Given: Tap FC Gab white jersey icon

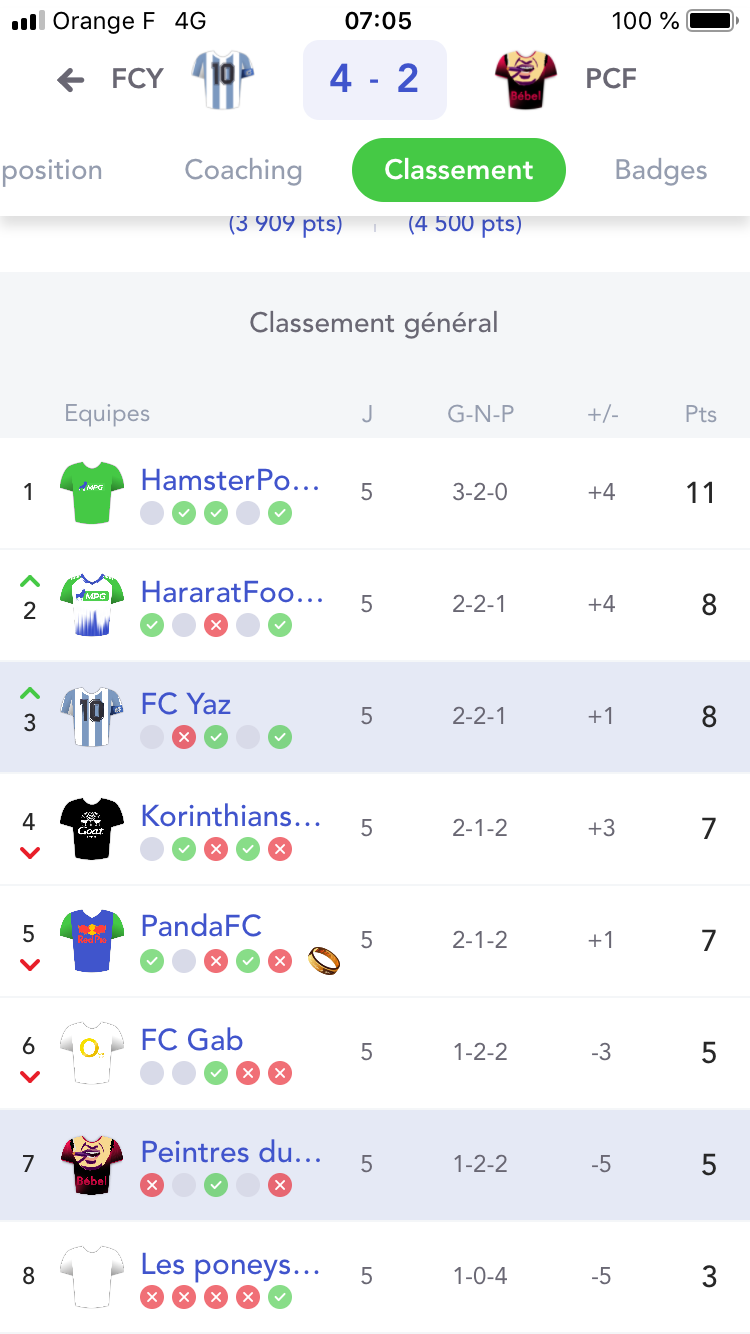Looking at the screenshot, I should tap(92, 1052).
